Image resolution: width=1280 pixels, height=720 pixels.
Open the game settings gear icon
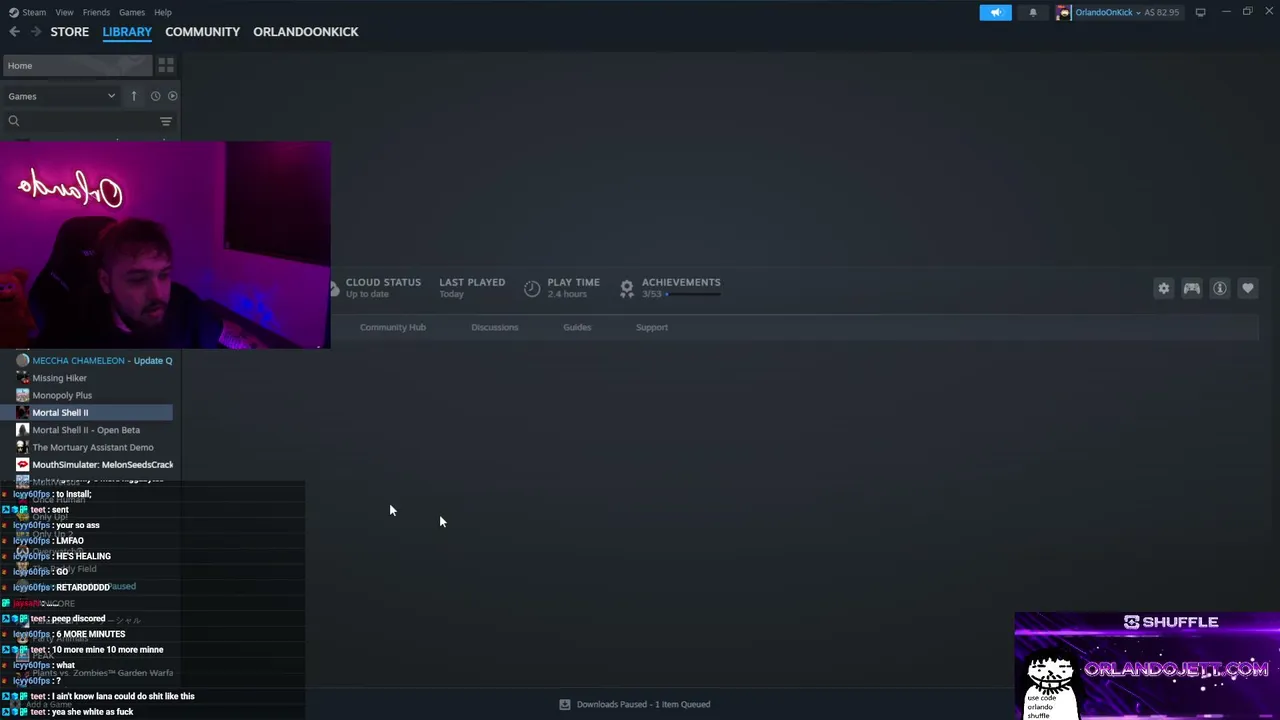(x=1164, y=288)
